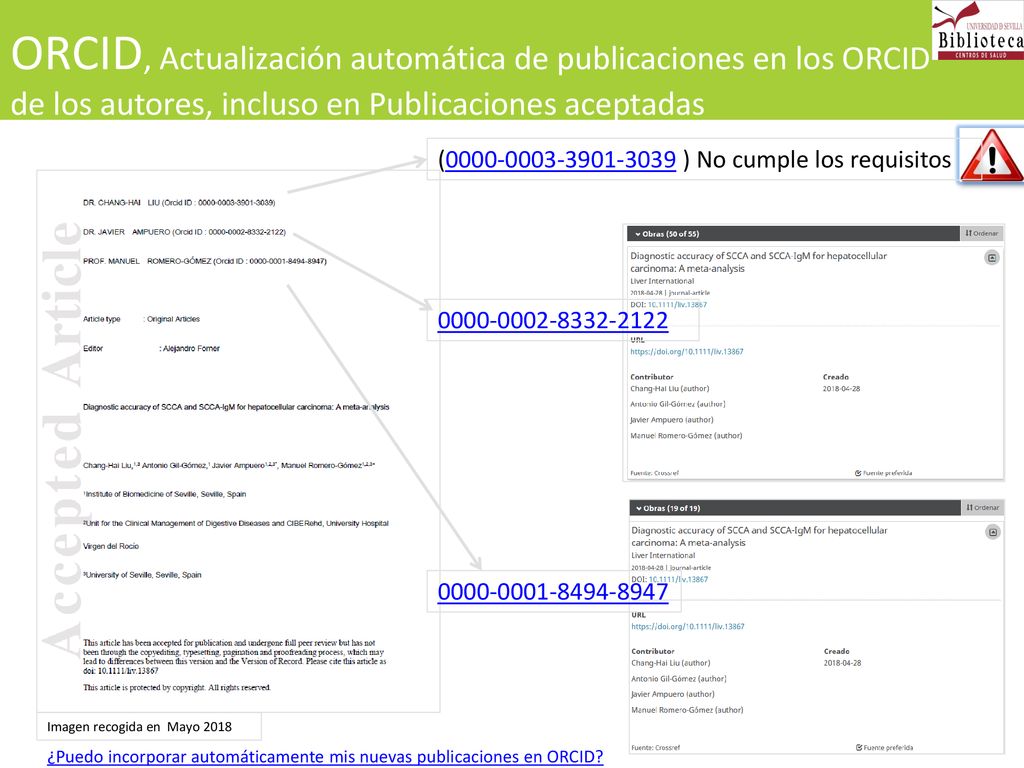Click 'Antonio Gil-Gómez (author)' in Obras (50 of 55) panel

678,404
